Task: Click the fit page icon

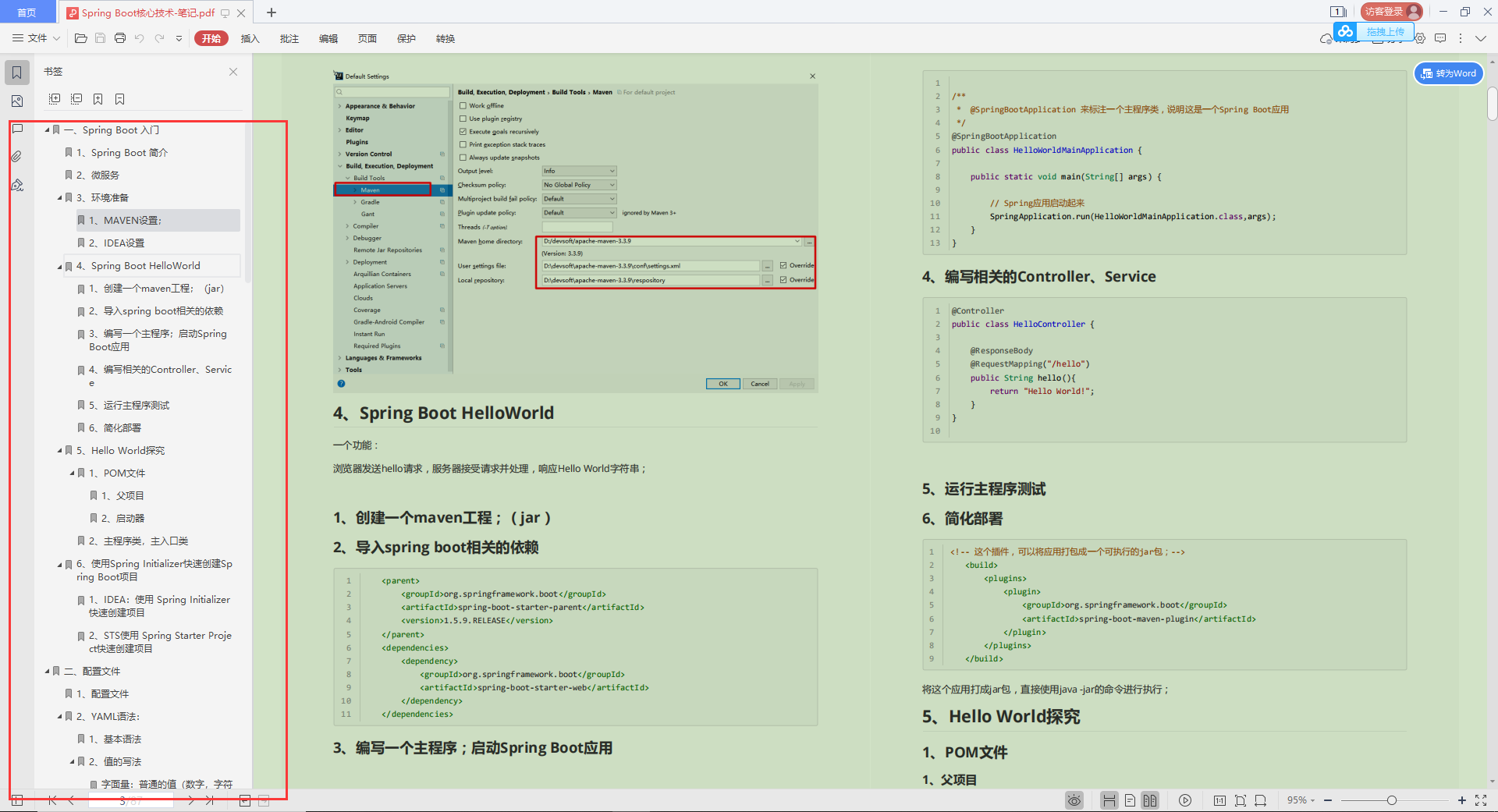Action: pos(1241,800)
